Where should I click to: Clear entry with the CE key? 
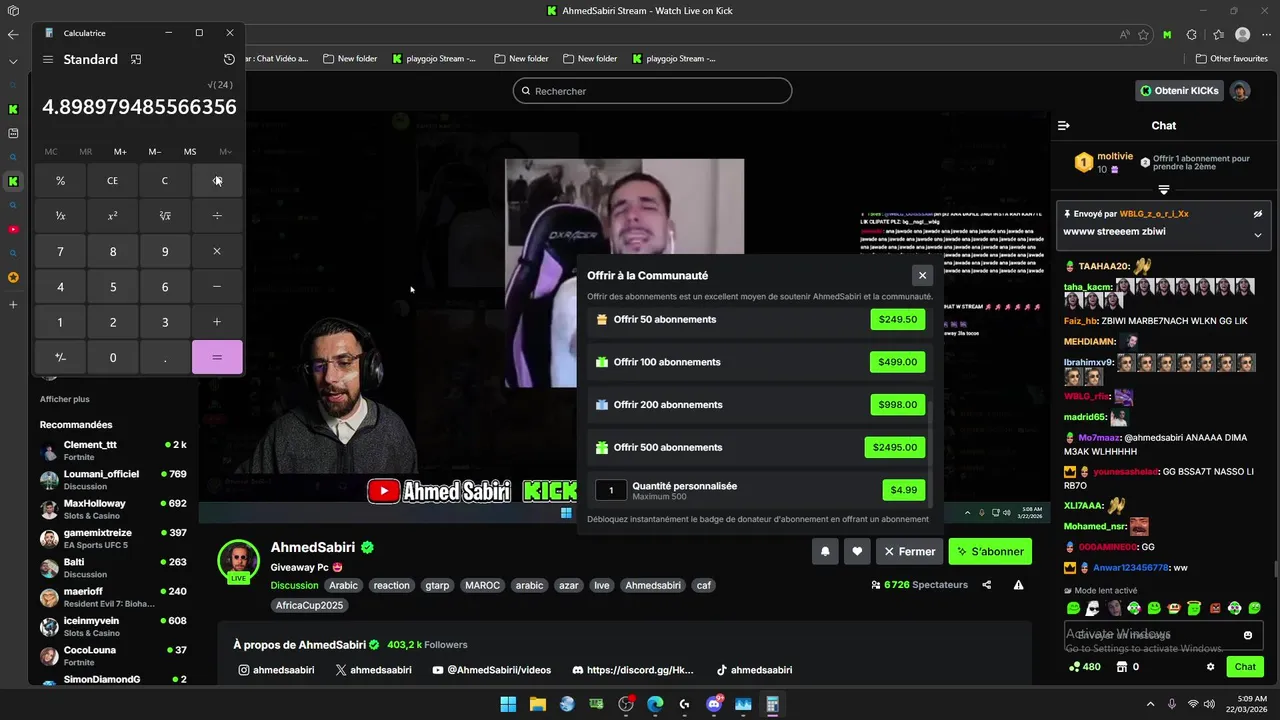coord(112,181)
